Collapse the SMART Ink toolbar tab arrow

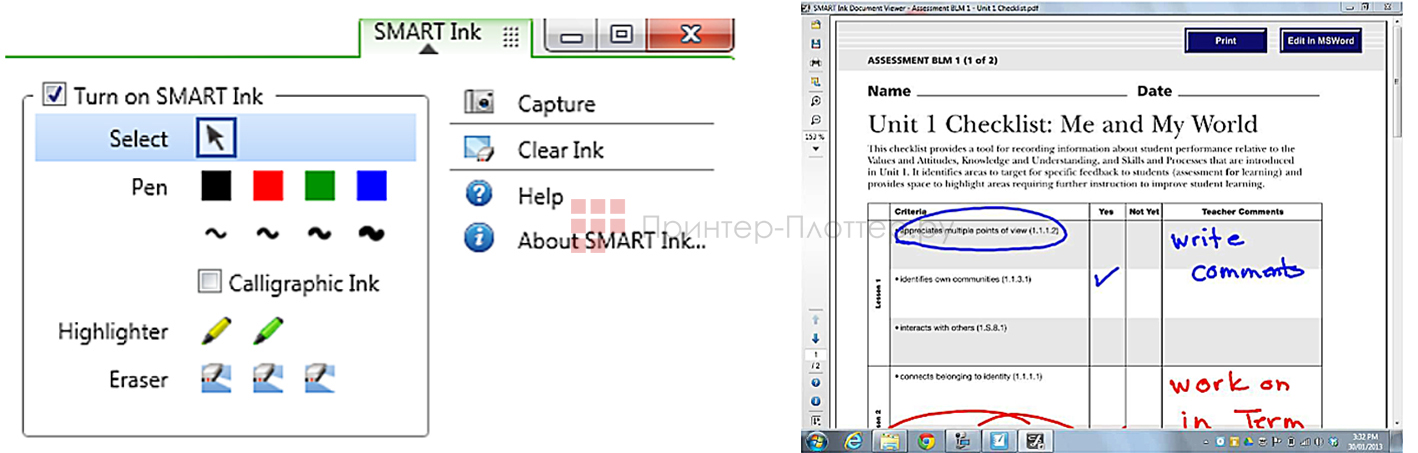click(428, 47)
